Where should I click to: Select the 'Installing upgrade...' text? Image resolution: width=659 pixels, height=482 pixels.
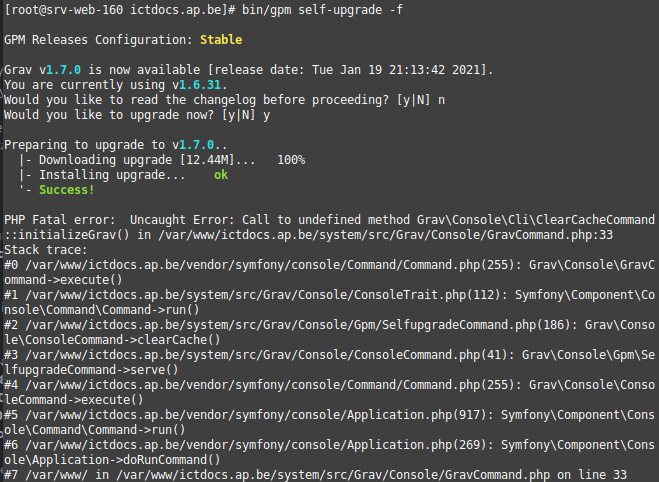(112, 175)
